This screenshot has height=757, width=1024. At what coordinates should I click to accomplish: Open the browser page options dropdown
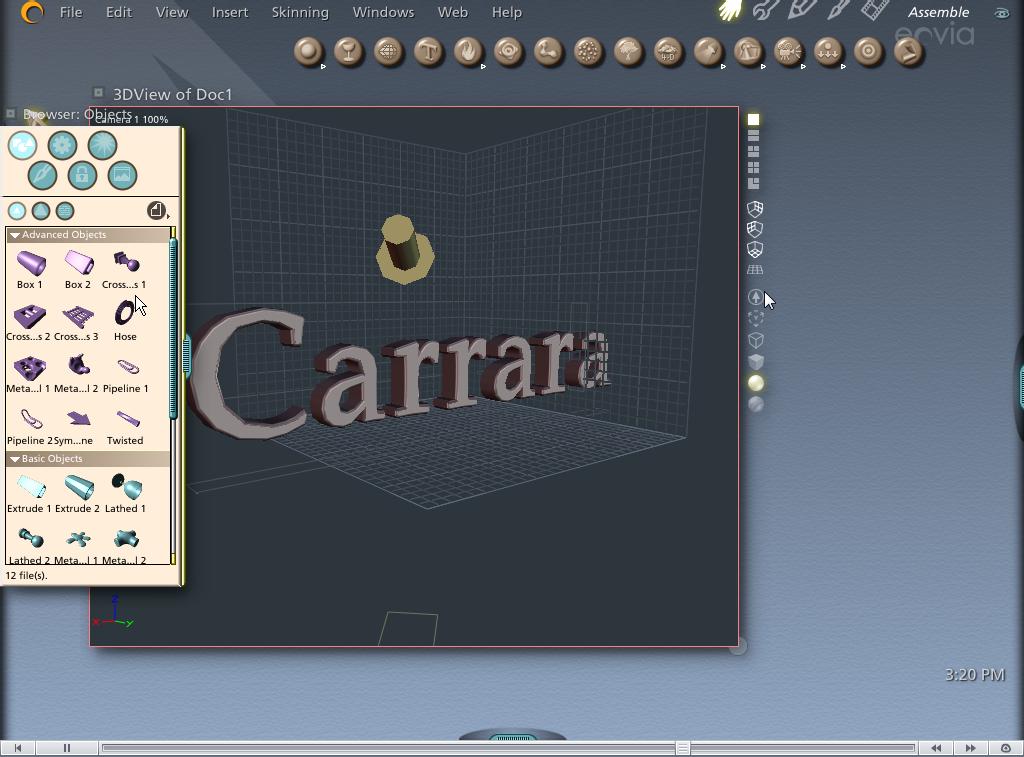(157, 210)
